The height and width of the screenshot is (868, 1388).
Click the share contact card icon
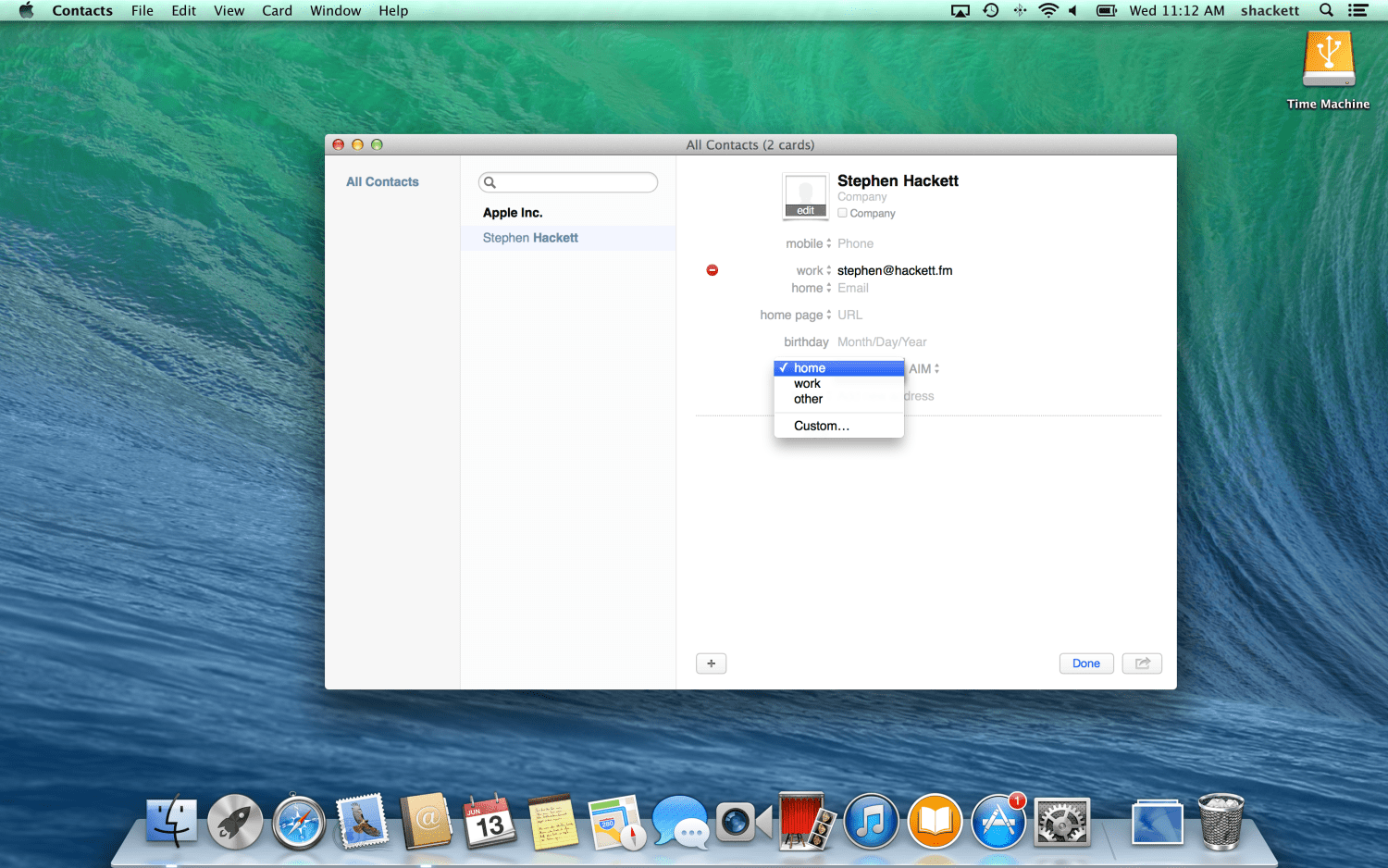(x=1142, y=663)
